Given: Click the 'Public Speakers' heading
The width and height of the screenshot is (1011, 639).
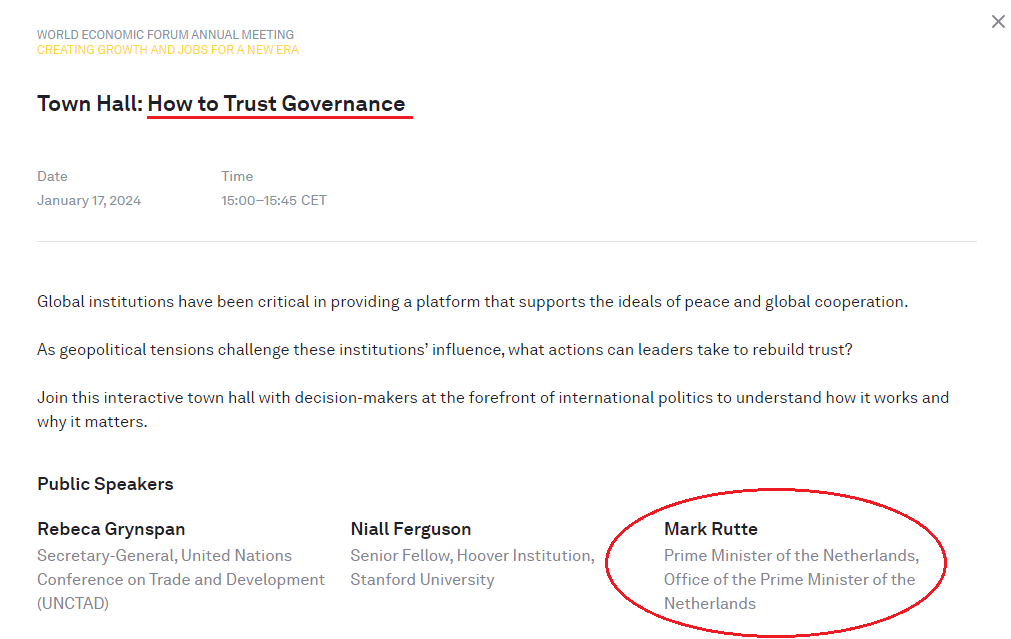Looking at the screenshot, I should tap(105, 484).
